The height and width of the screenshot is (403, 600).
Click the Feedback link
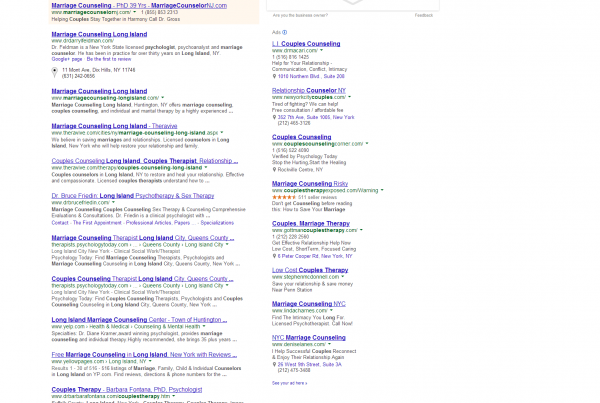[424, 15]
